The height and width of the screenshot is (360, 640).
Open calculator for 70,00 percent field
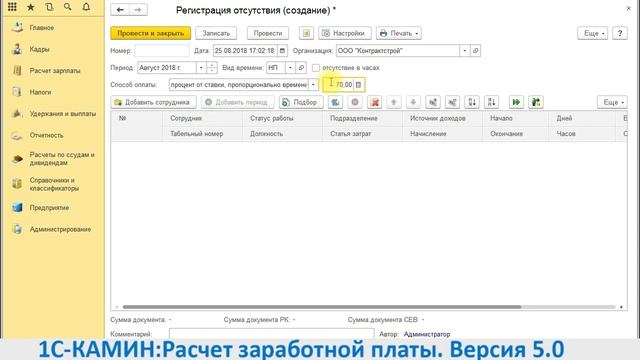click(x=358, y=85)
